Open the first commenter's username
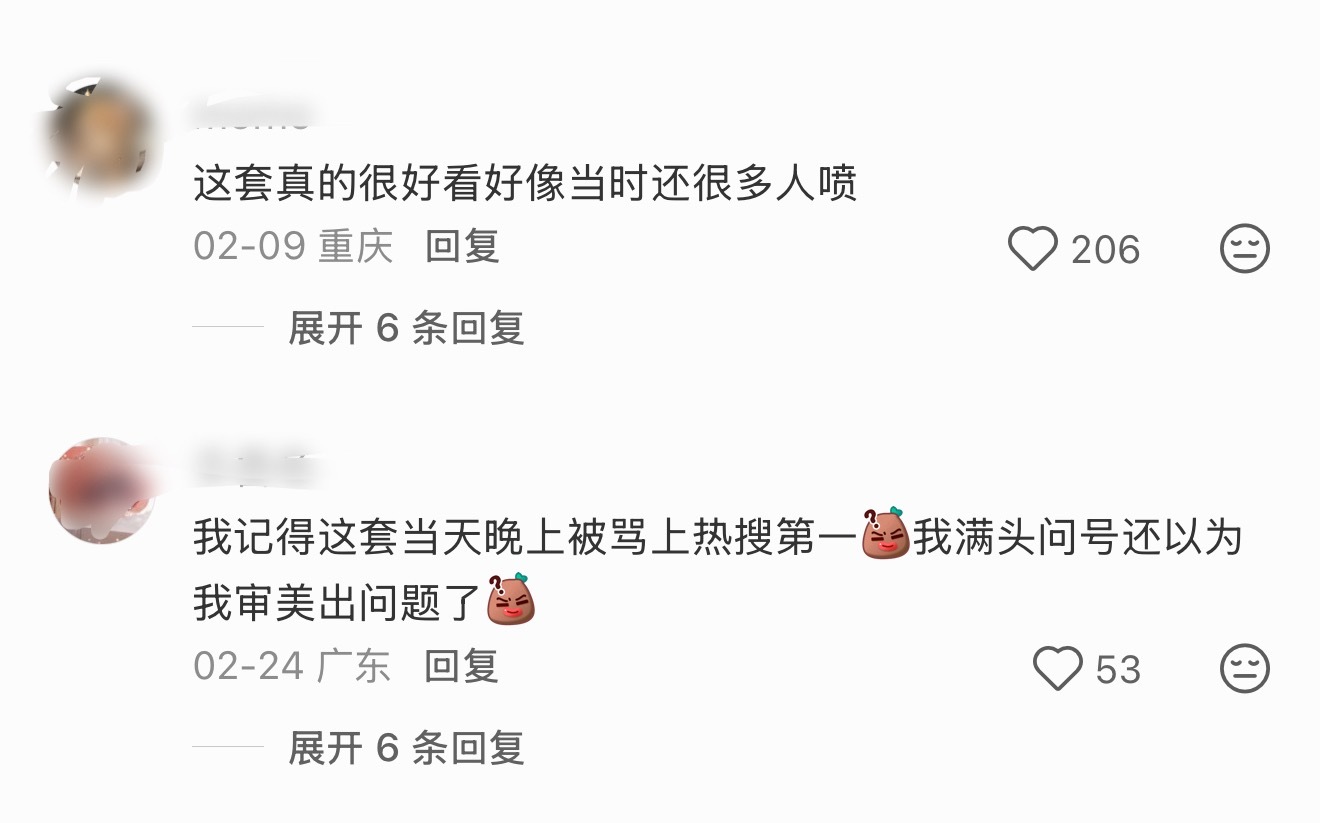The width and height of the screenshot is (1320, 823). click(255, 118)
